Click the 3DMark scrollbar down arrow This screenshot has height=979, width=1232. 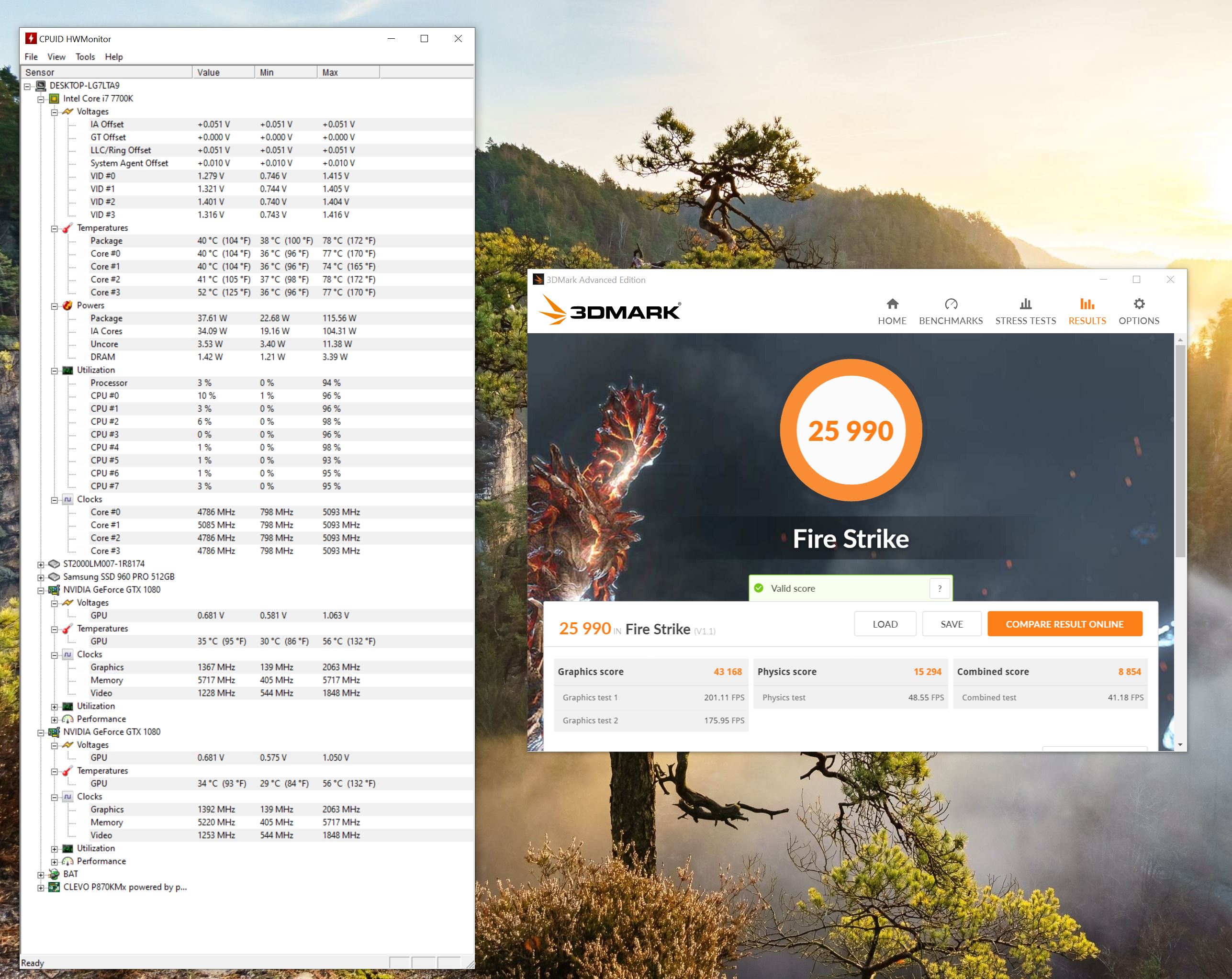pos(1180,745)
